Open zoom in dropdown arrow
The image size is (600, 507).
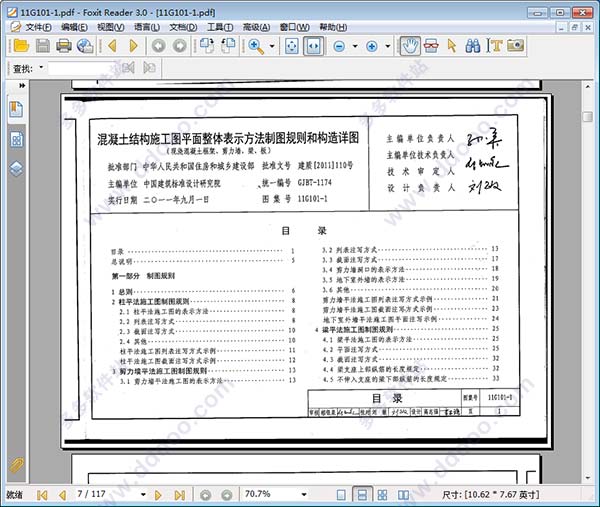pyautogui.click(x=388, y=46)
